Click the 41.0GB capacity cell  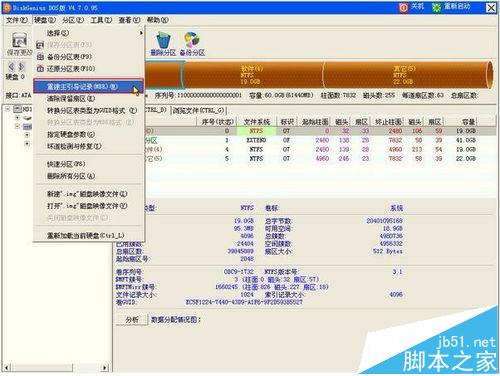point(465,140)
